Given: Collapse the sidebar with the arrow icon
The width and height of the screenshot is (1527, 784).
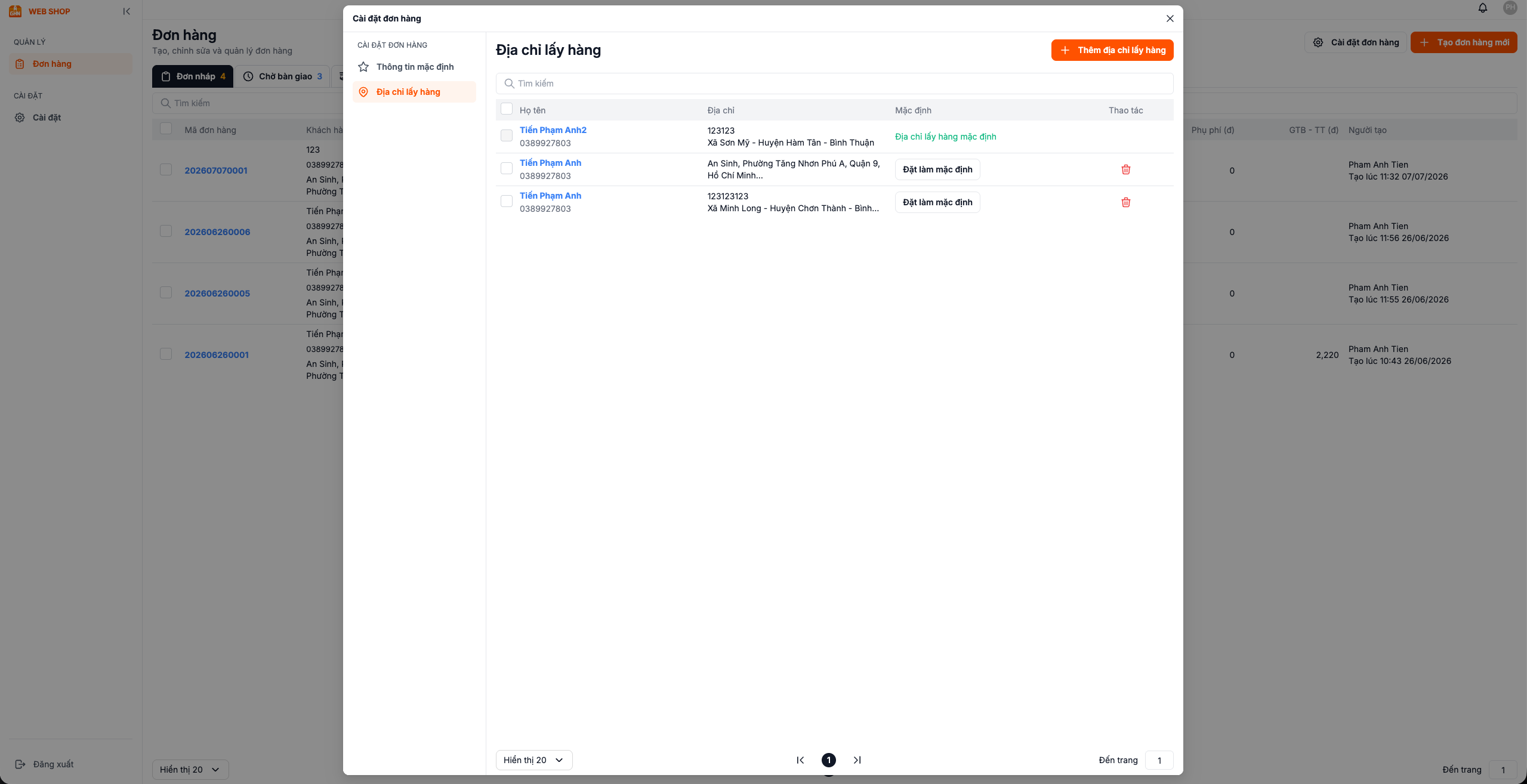Looking at the screenshot, I should (127, 11).
